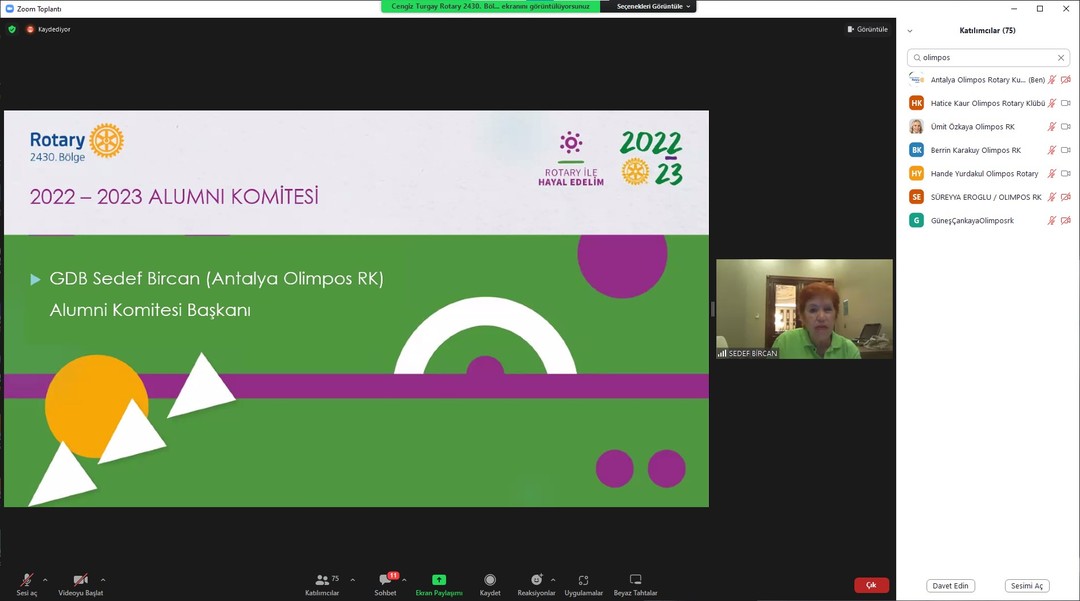Screen dimensions: 1080x601
Task: Click the Davet Edin button
Action: pos(949,586)
